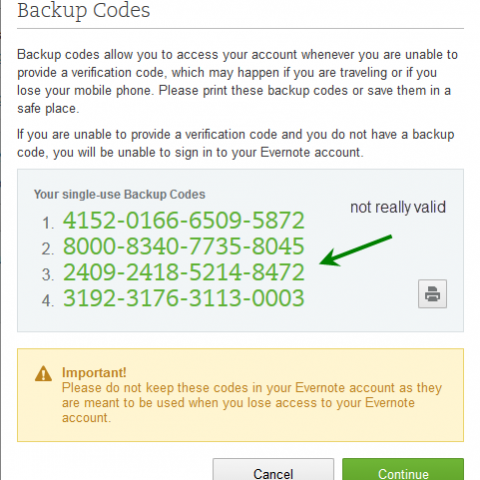
Task: Click the Important warning triangle icon
Action: 43,374
